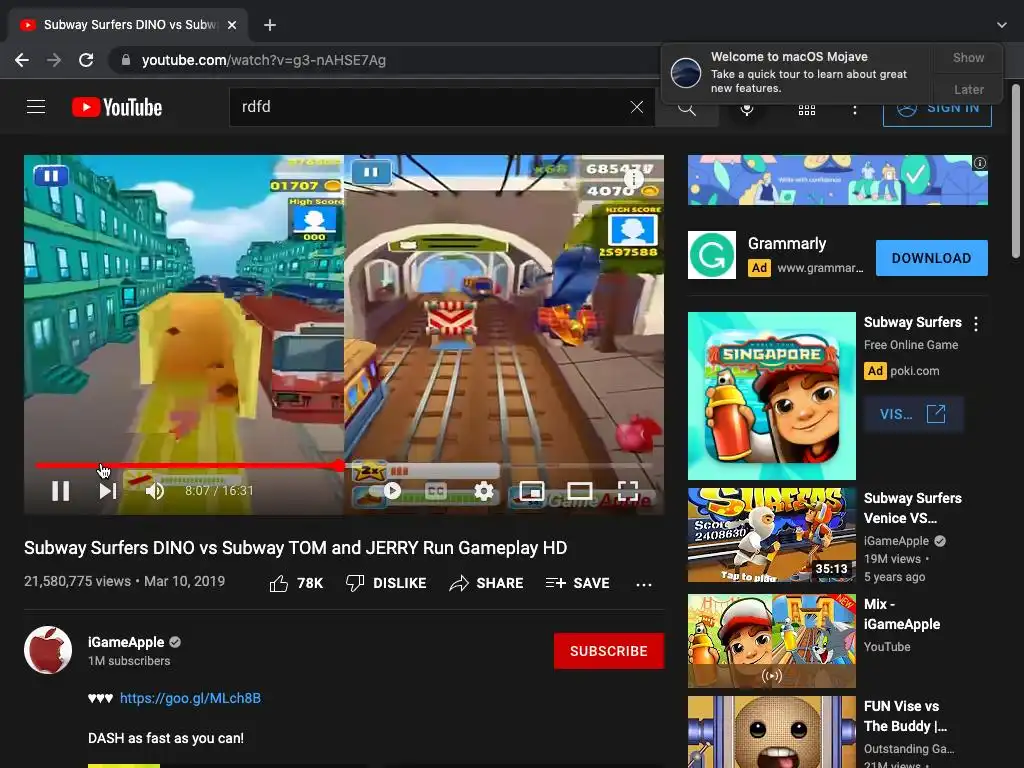Save the video to a playlist
This screenshot has height=768, width=1024.
pyautogui.click(x=577, y=583)
